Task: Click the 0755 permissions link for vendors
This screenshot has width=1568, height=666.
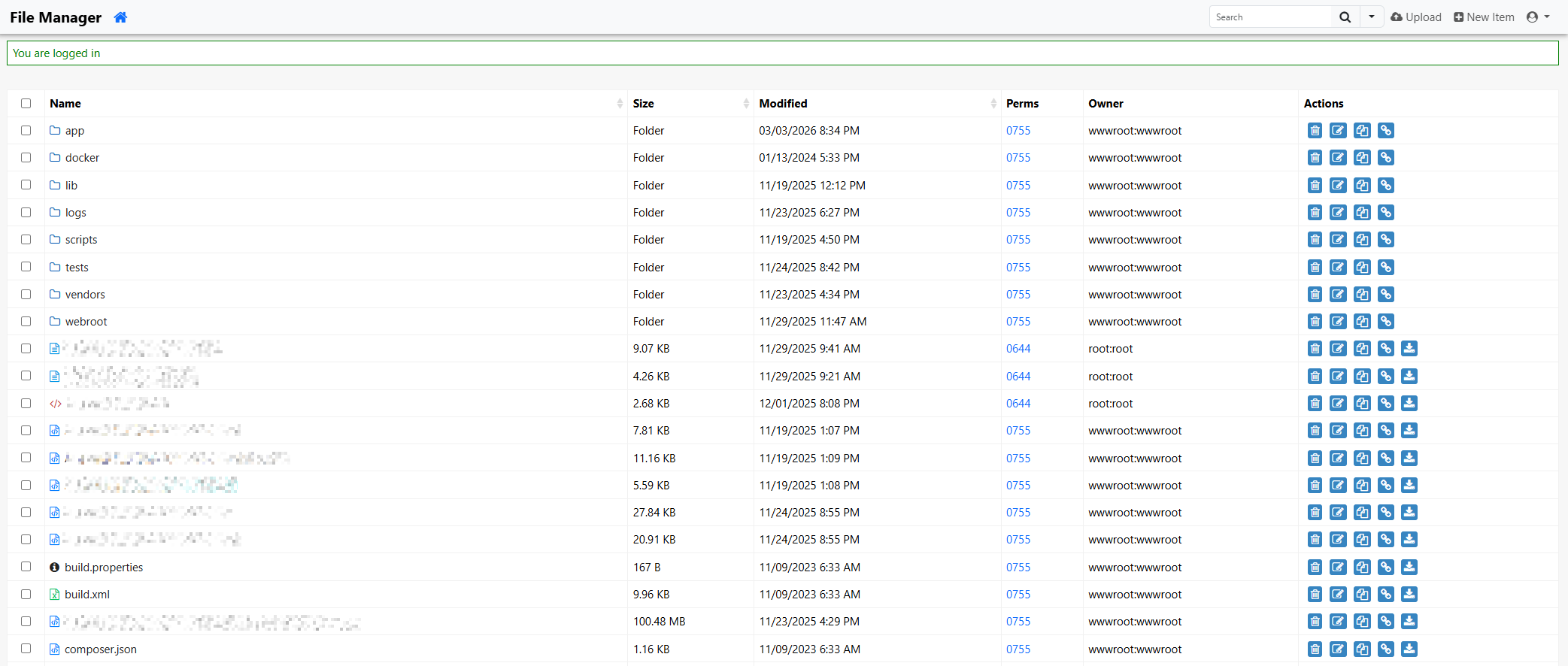Action: [1018, 295]
